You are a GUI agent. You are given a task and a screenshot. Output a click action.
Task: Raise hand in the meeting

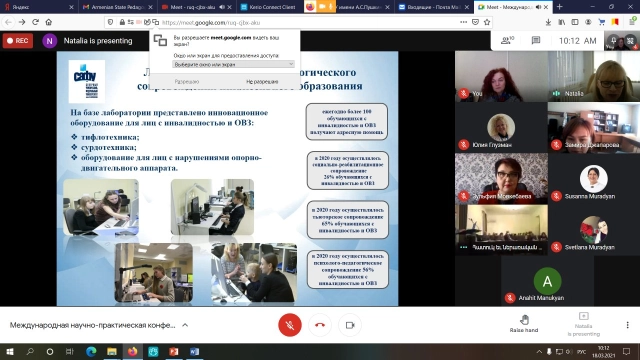tap(524, 323)
